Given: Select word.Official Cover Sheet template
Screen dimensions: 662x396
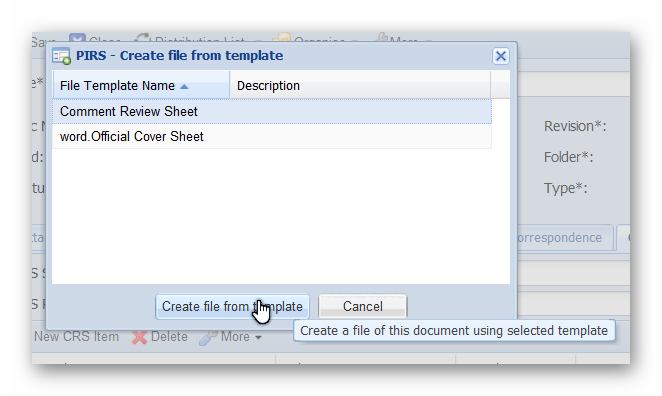Looking at the screenshot, I should click(272, 136).
